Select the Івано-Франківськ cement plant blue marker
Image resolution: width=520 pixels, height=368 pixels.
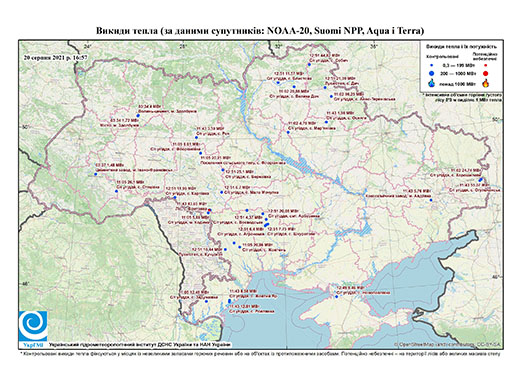pyautogui.click(x=95, y=174)
